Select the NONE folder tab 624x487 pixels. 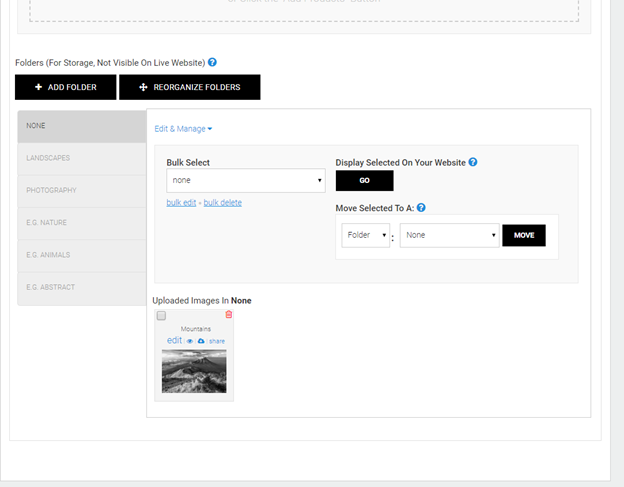[x=81, y=126]
